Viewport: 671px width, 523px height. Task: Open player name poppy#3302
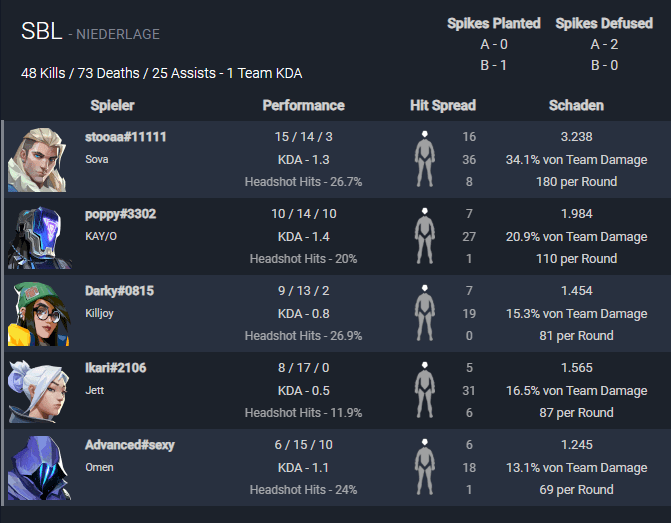point(120,214)
